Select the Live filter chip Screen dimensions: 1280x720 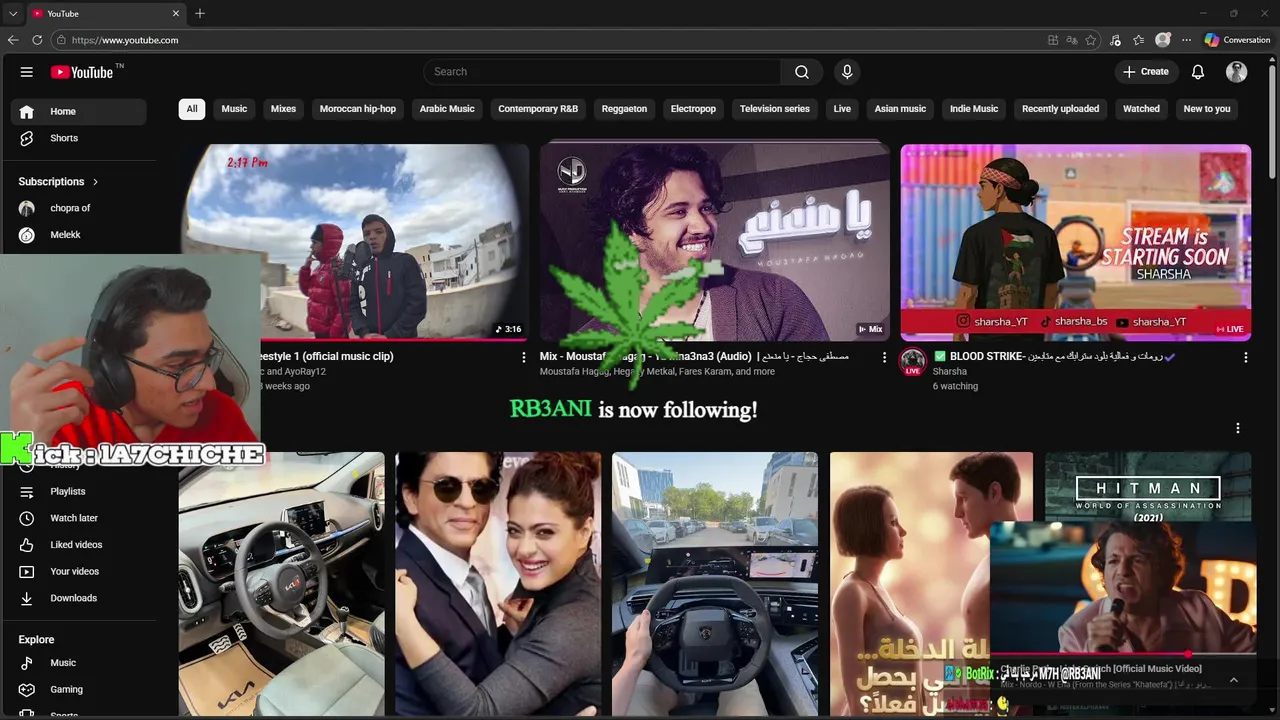[x=842, y=109]
